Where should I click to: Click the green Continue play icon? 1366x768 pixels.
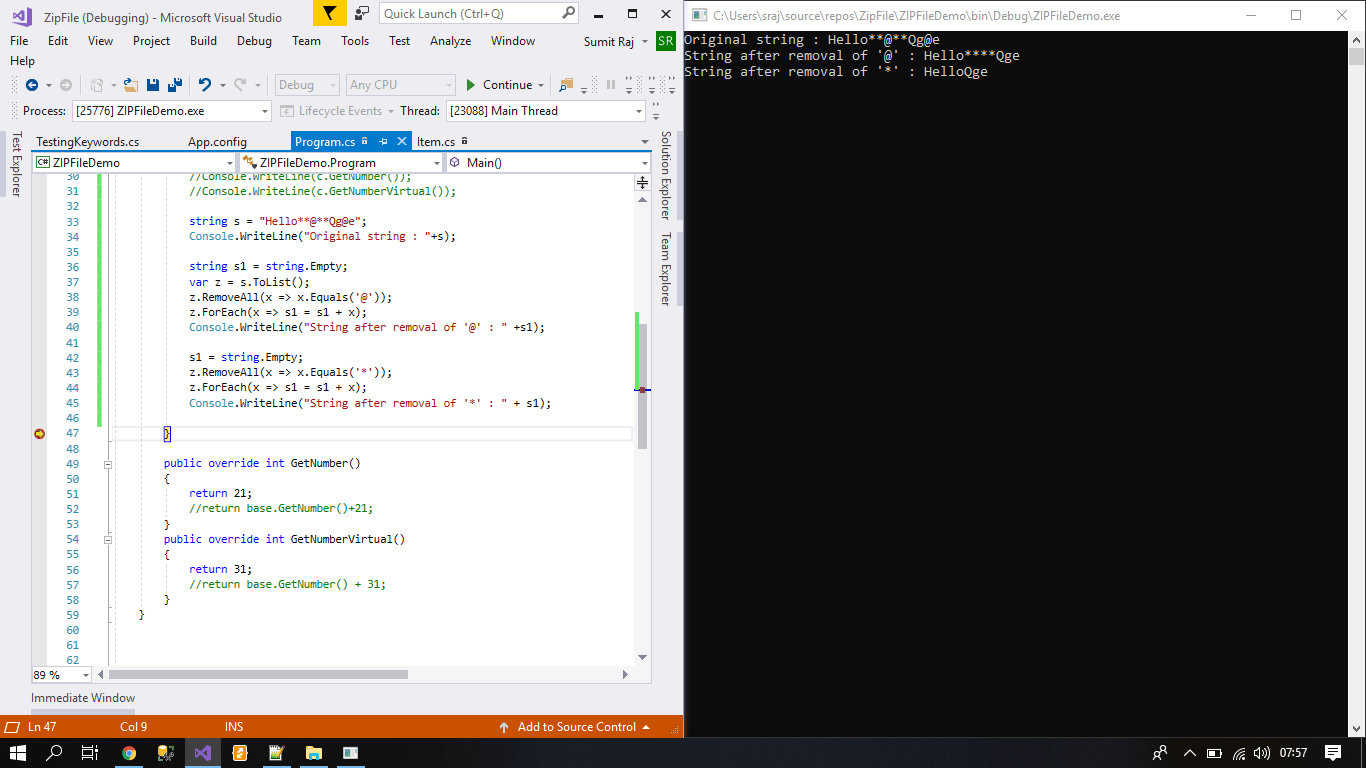(471, 85)
